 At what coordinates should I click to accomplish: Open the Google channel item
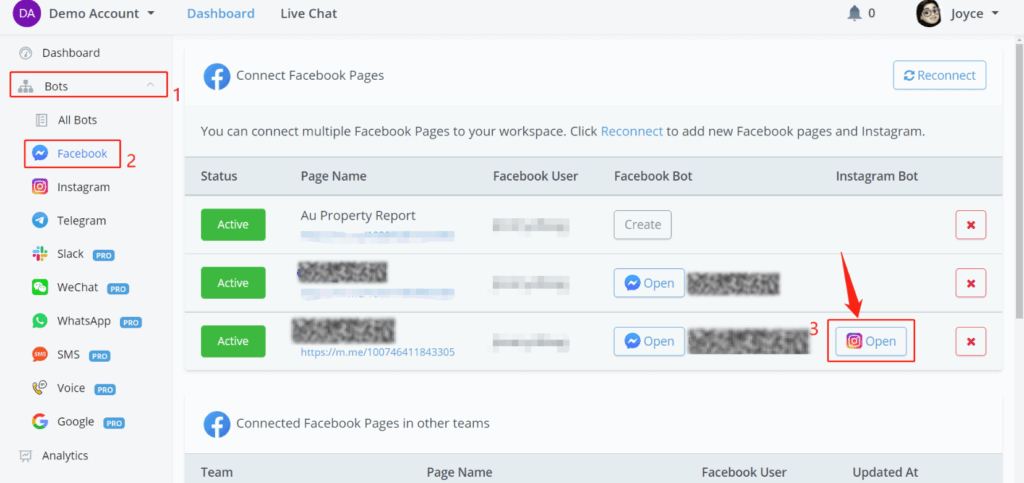click(75, 422)
